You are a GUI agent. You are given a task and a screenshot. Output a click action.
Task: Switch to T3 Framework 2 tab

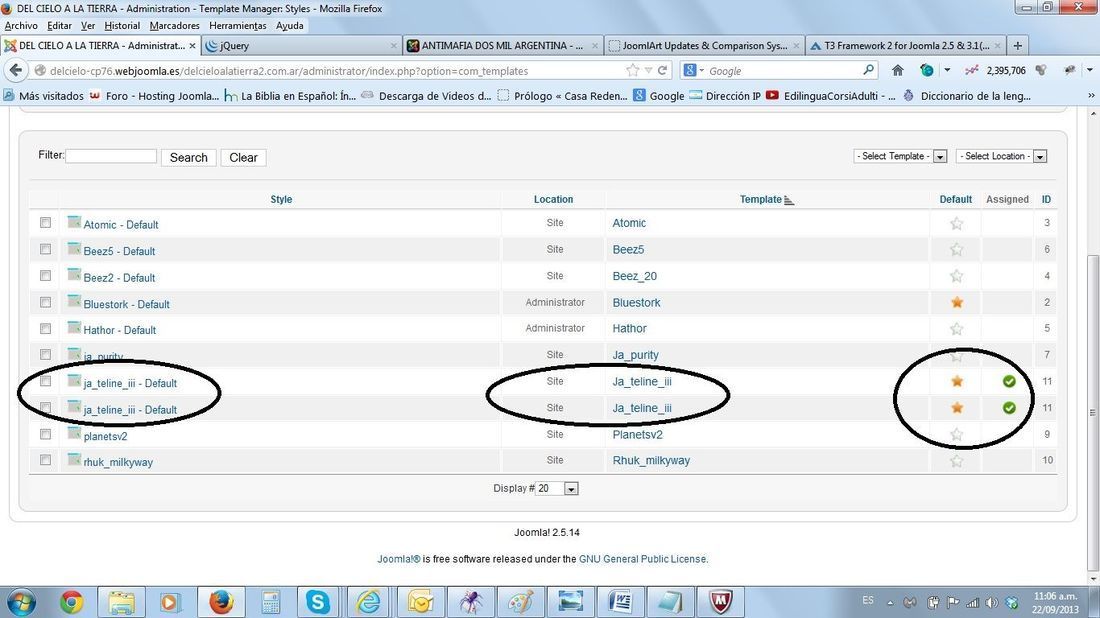[x=906, y=46]
